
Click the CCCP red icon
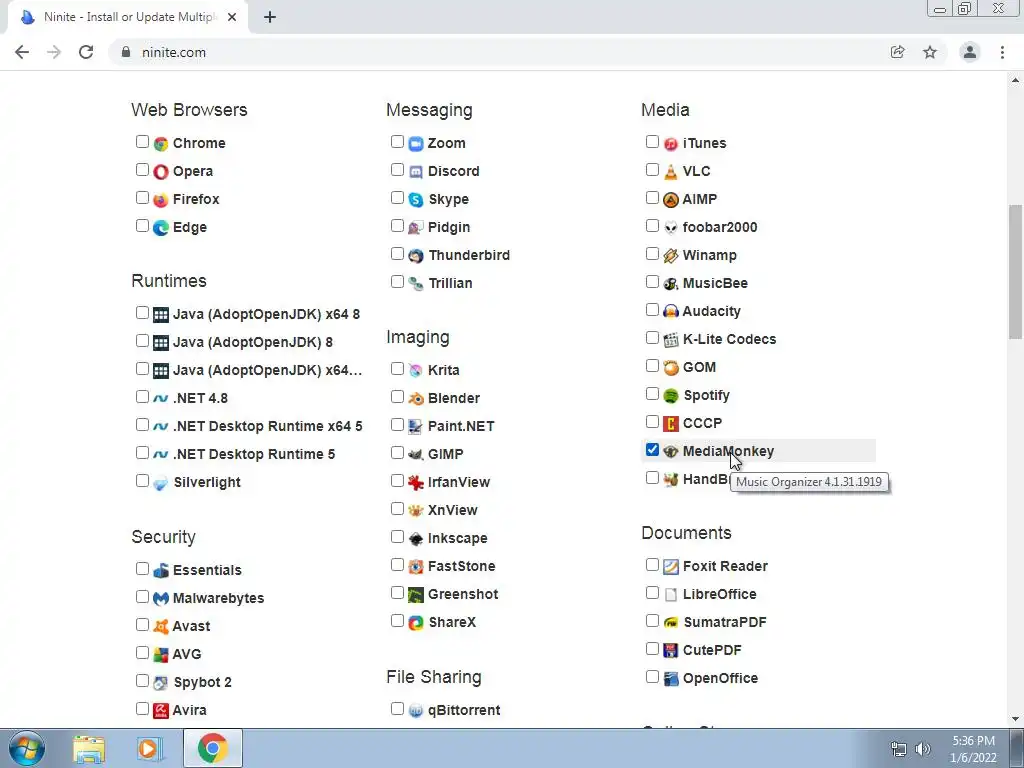tap(671, 424)
